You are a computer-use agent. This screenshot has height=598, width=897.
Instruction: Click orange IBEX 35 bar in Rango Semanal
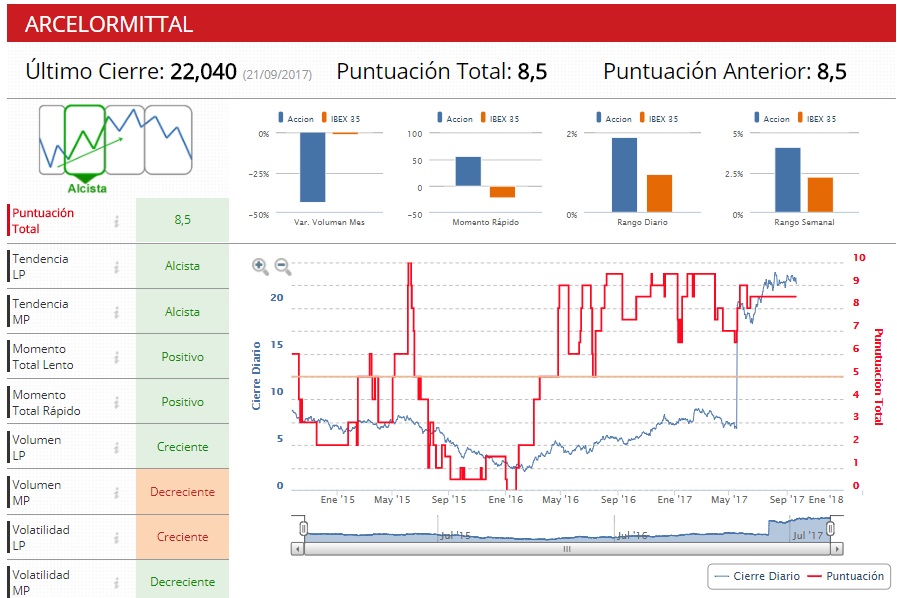(820, 195)
